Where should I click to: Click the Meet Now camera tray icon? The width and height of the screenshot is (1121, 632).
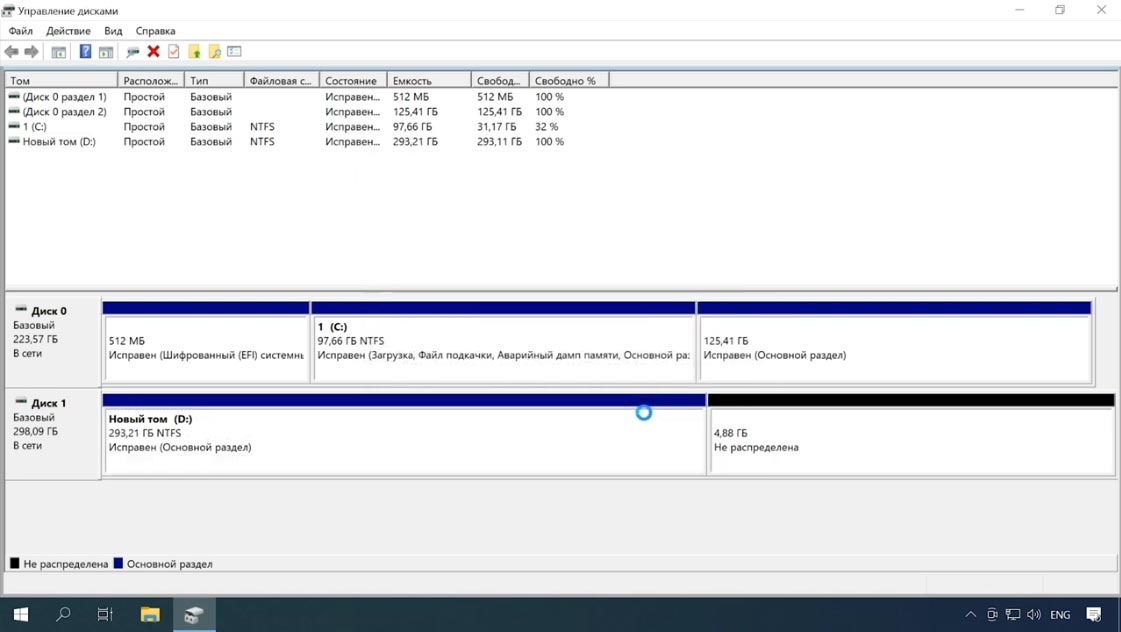pos(992,614)
